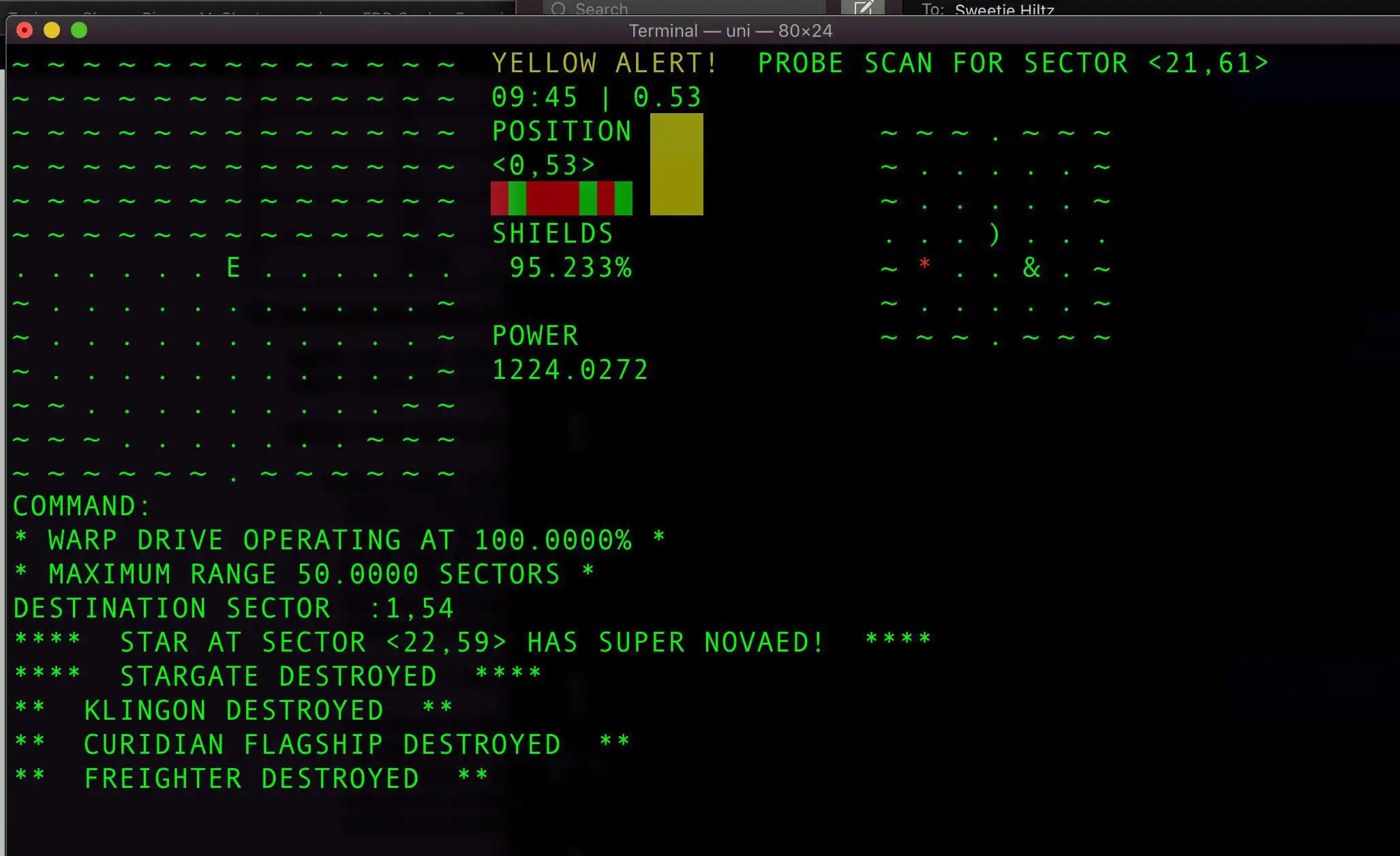
Task: Click the COMMAND: prompt line
Action: [82, 506]
